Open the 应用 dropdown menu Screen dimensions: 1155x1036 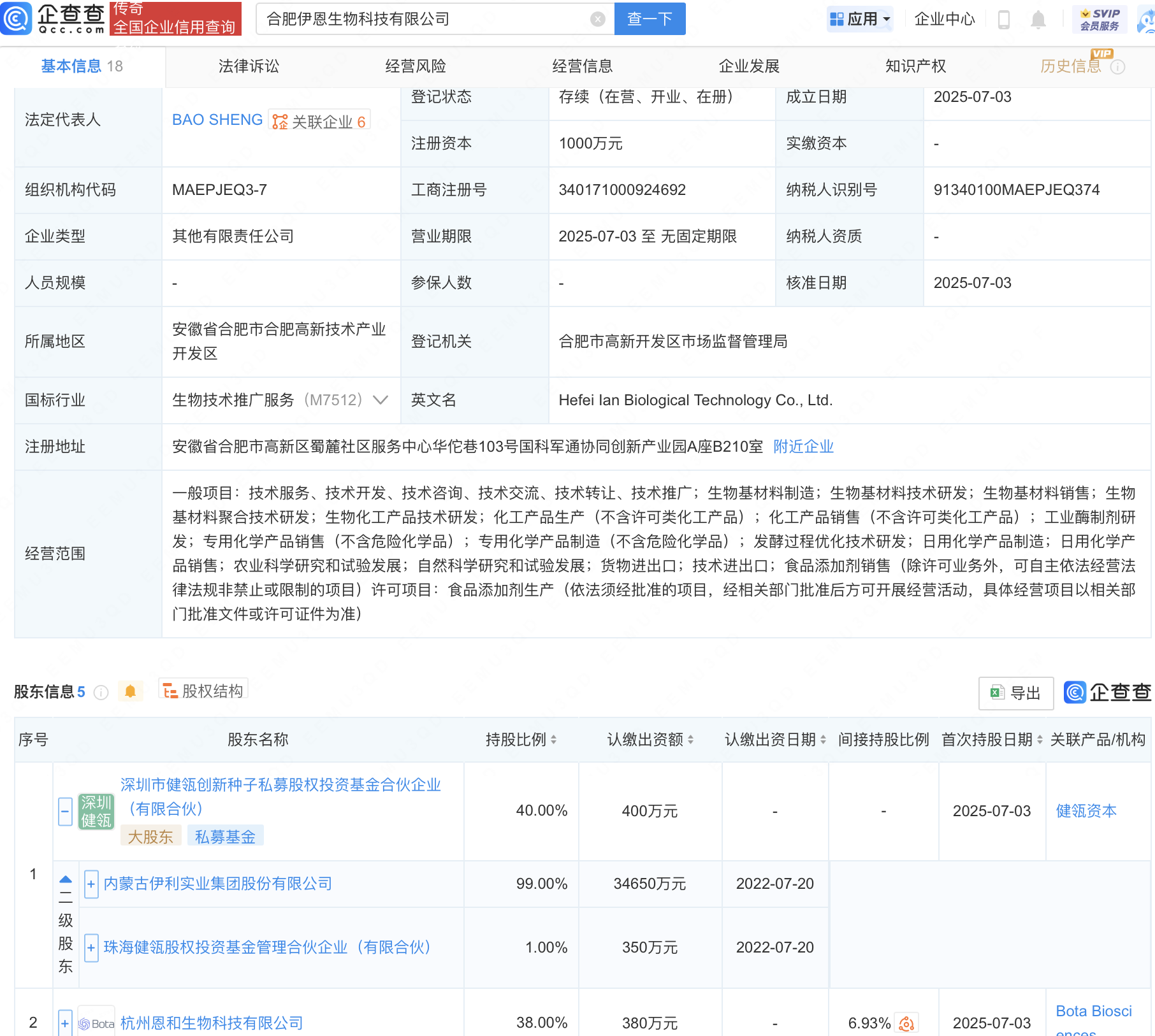[x=860, y=19]
